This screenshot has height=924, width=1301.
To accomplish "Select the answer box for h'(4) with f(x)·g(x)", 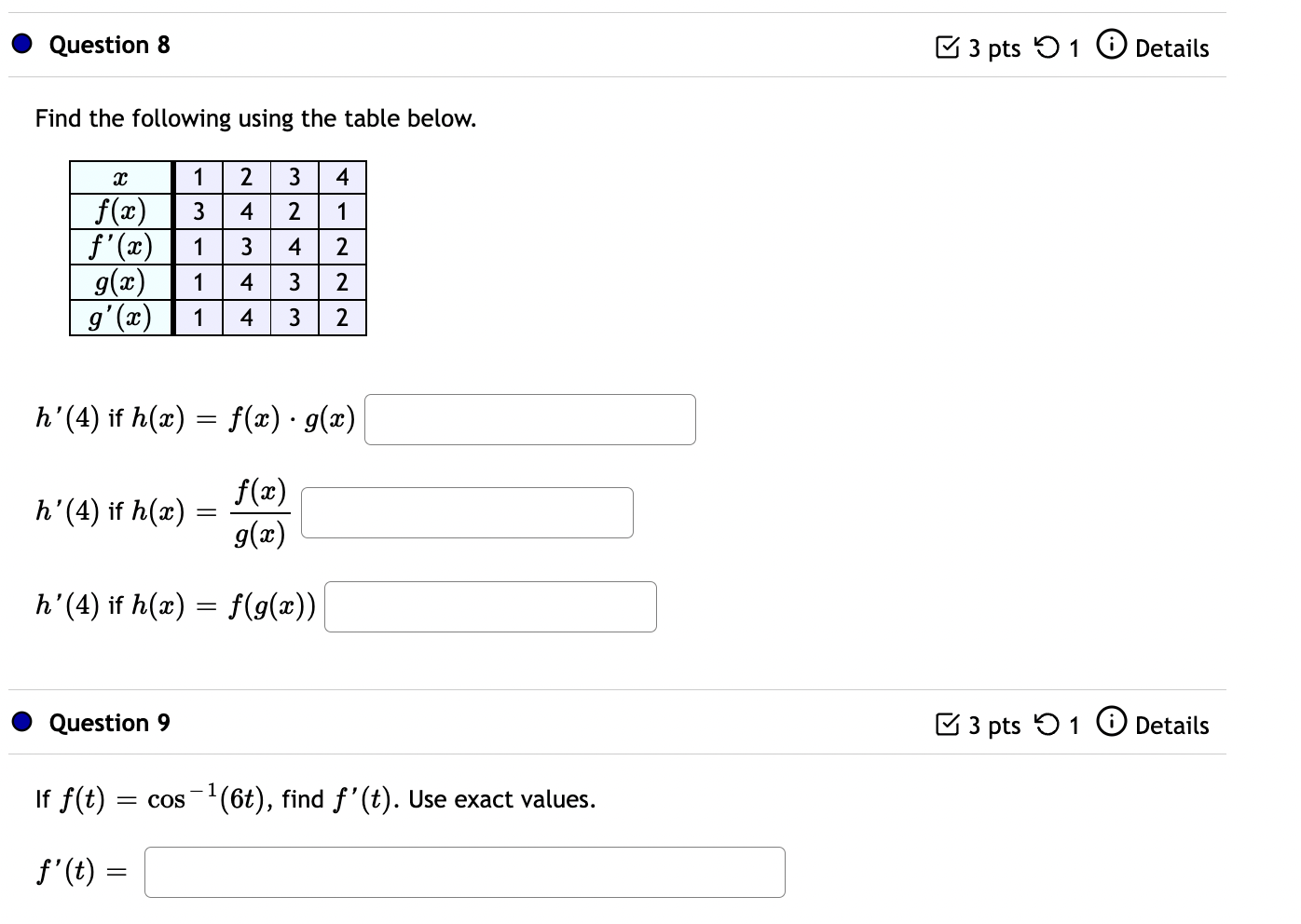I will coord(529,419).
